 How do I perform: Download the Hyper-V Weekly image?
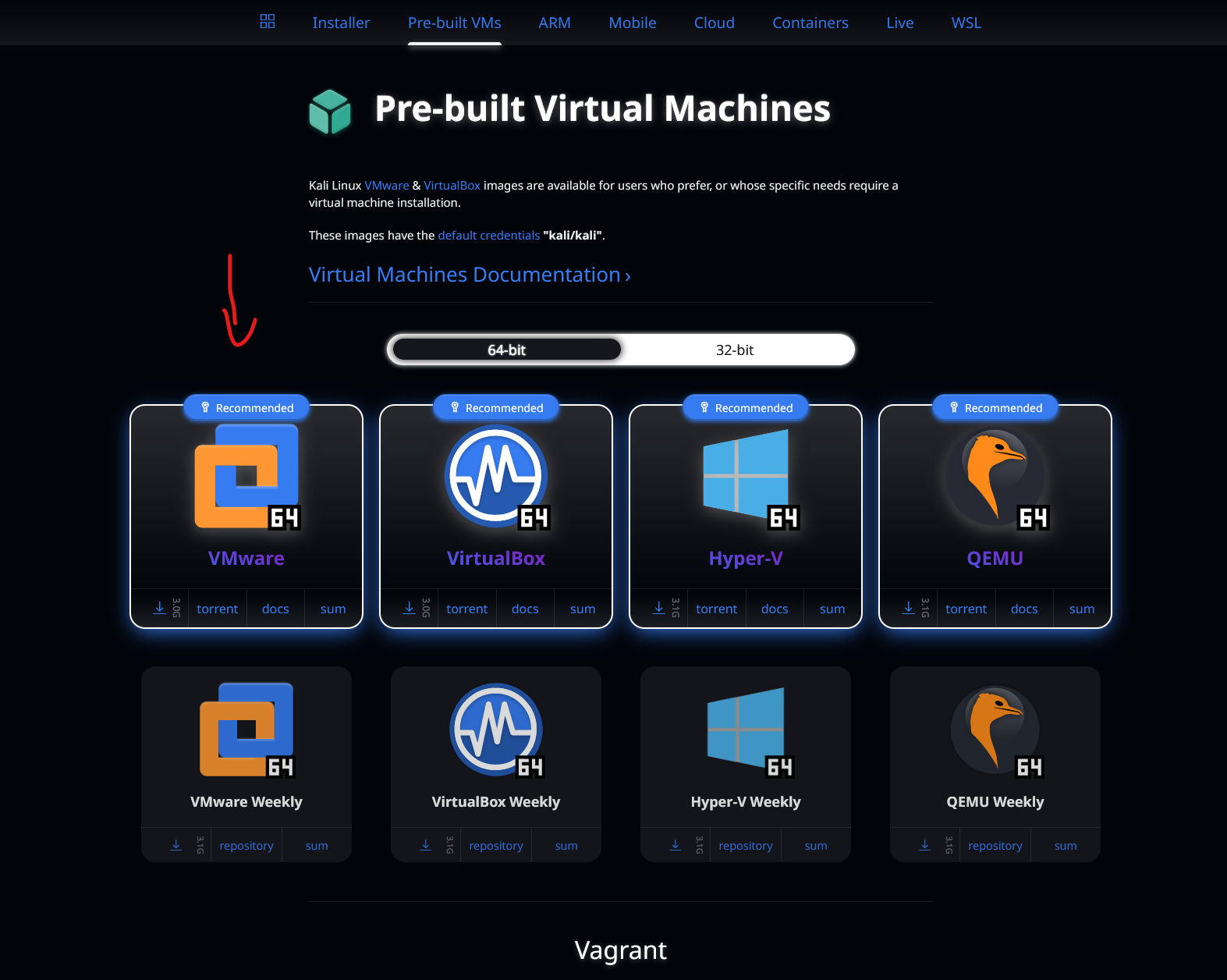point(676,845)
